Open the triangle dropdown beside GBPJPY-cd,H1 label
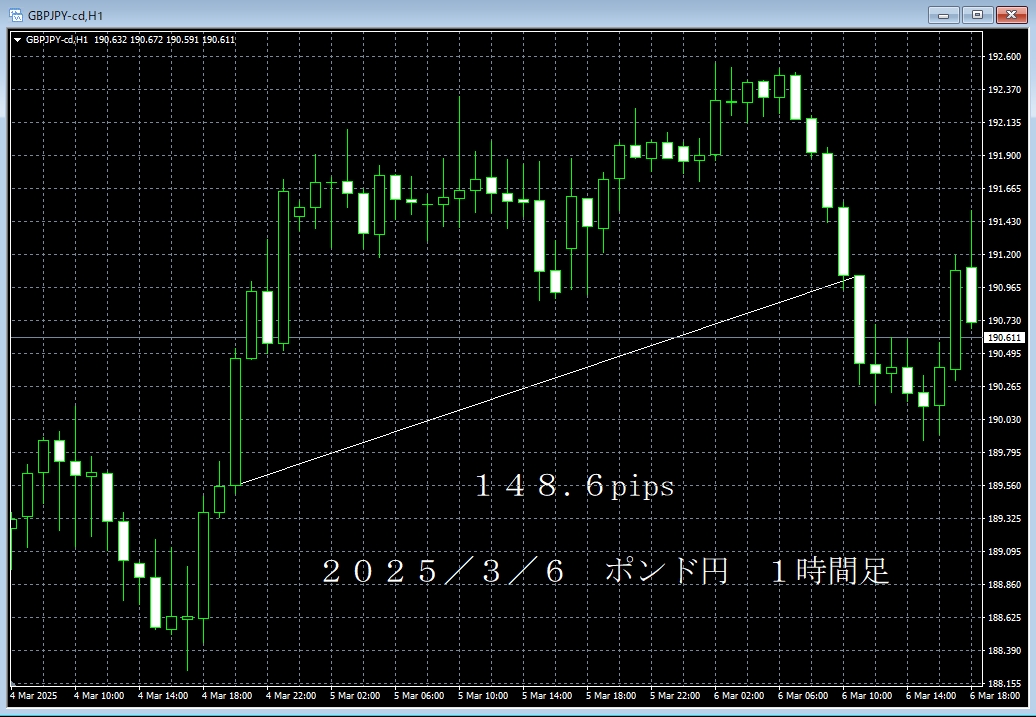 coord(17,40)
